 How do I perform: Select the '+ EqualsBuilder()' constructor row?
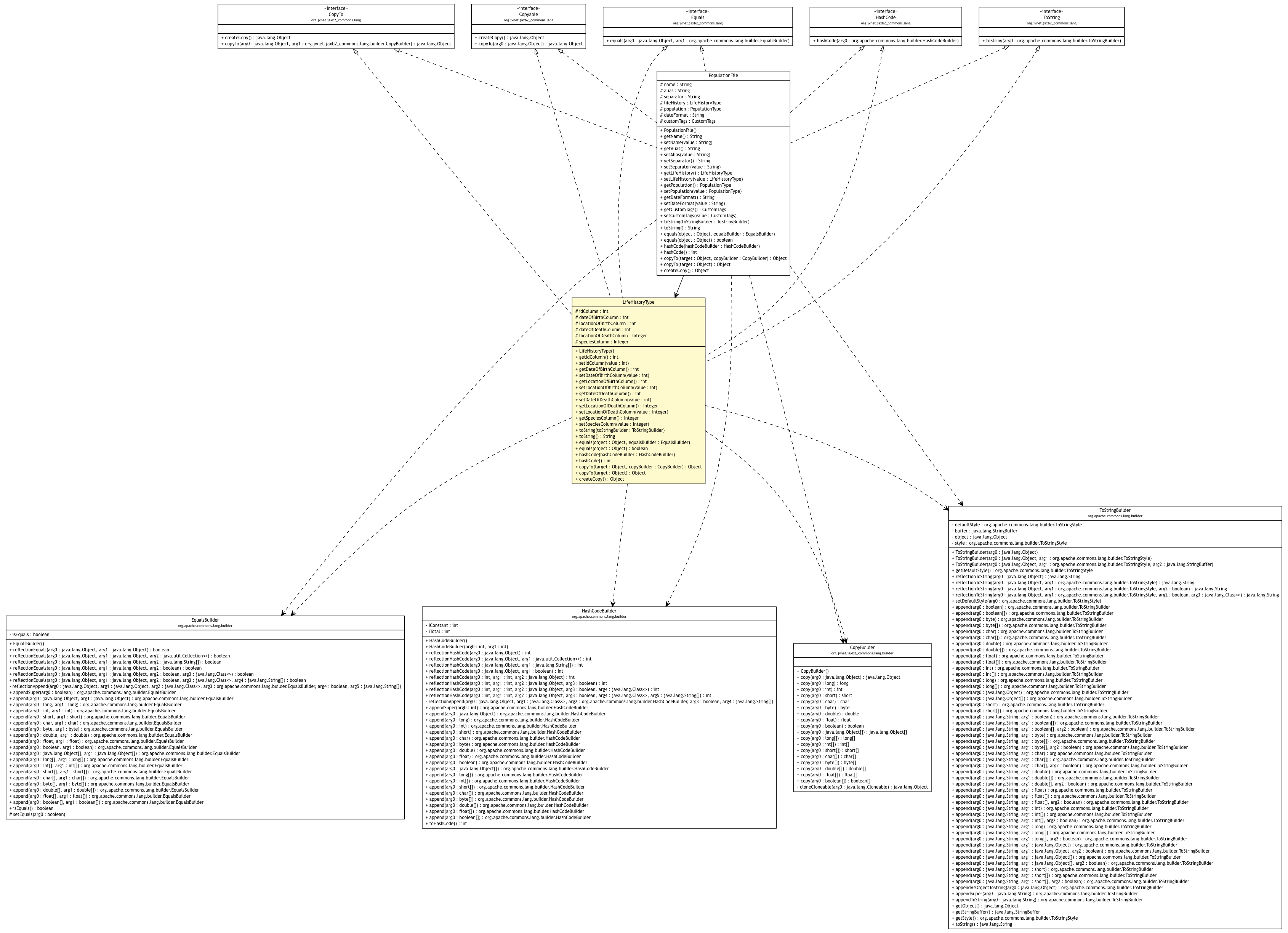click(27, 644)
